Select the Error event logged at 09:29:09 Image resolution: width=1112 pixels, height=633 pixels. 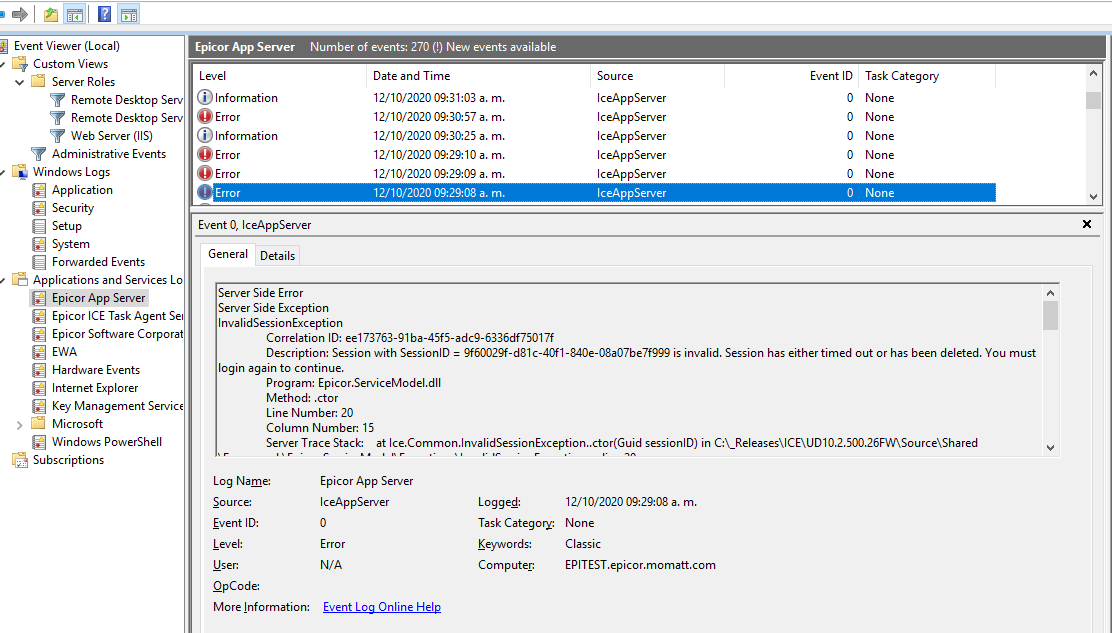tap(596, 174)
